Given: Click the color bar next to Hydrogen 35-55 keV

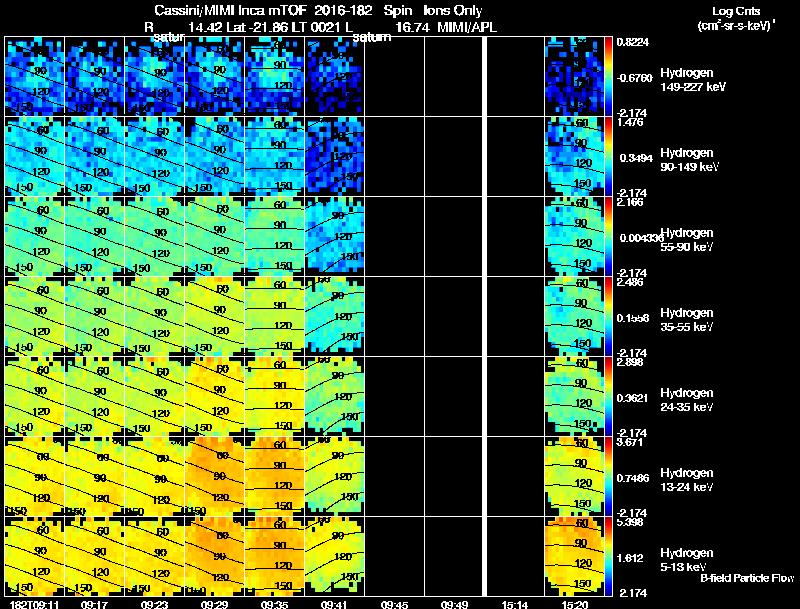Looking at the screenshot, I should click(x=608, y=316).
